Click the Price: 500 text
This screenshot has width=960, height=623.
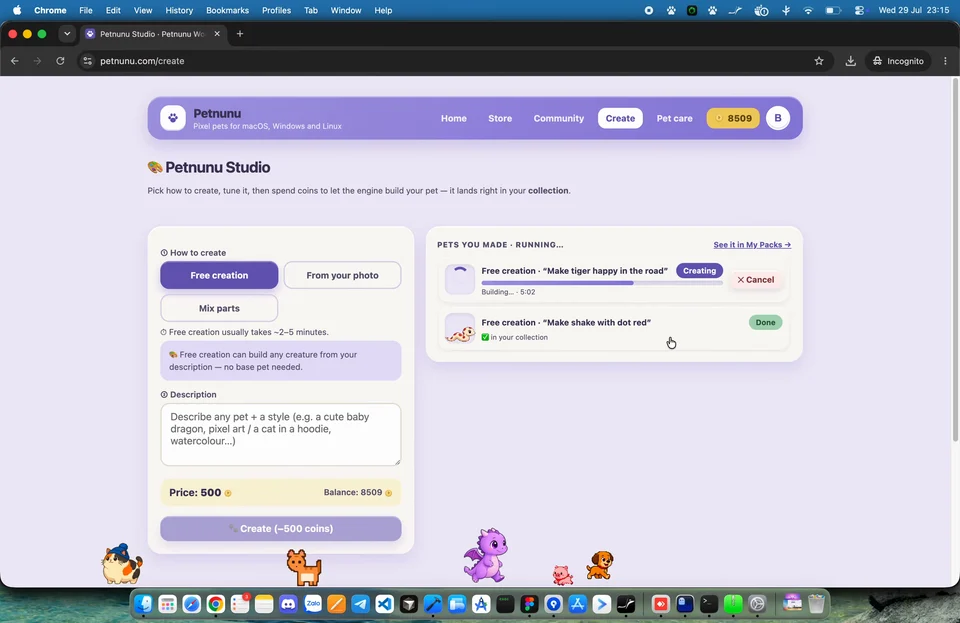coord(195,493)
